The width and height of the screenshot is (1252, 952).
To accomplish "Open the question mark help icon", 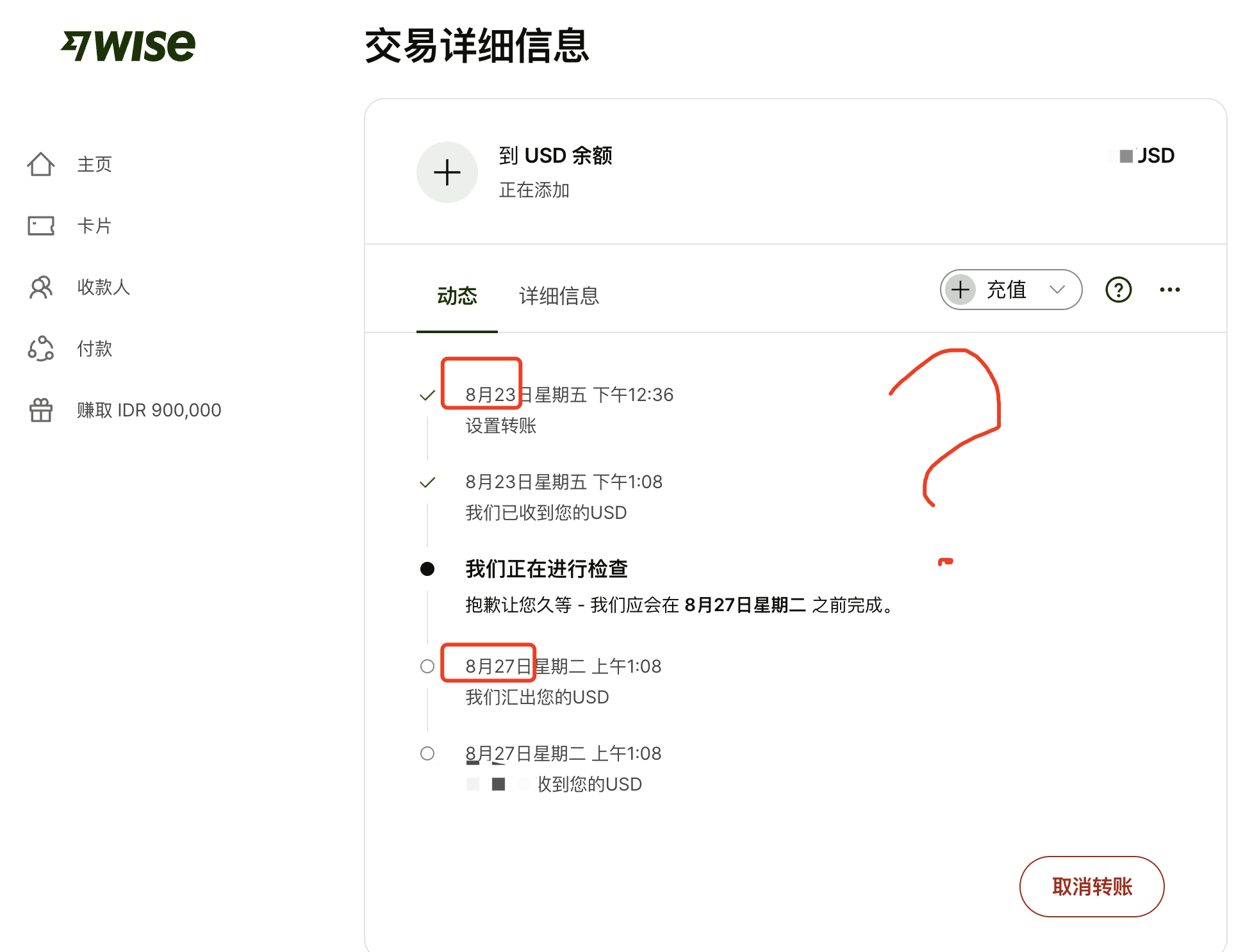I will click(x=1118, y=290).
